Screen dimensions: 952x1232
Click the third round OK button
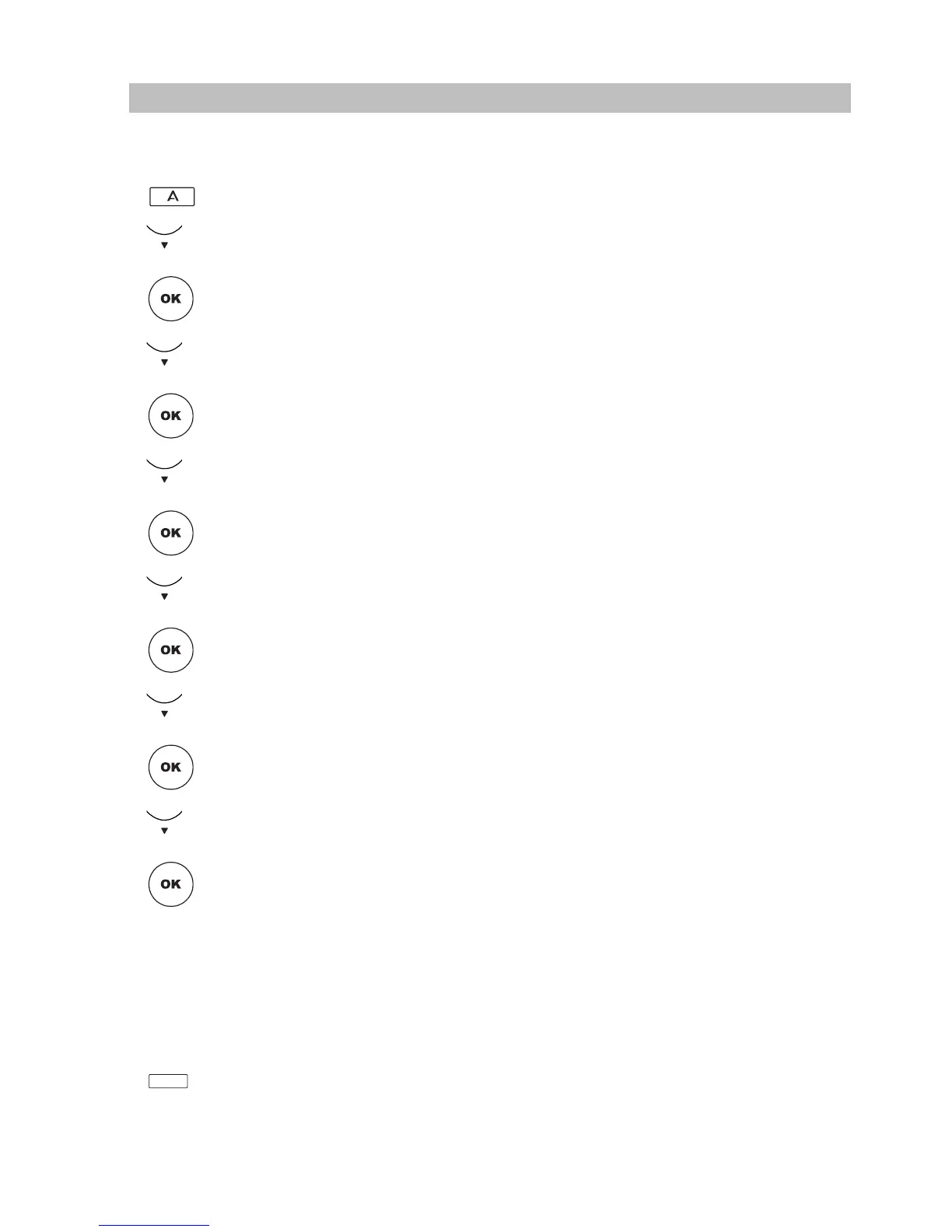pyautogui.click(x=170, y=533)
